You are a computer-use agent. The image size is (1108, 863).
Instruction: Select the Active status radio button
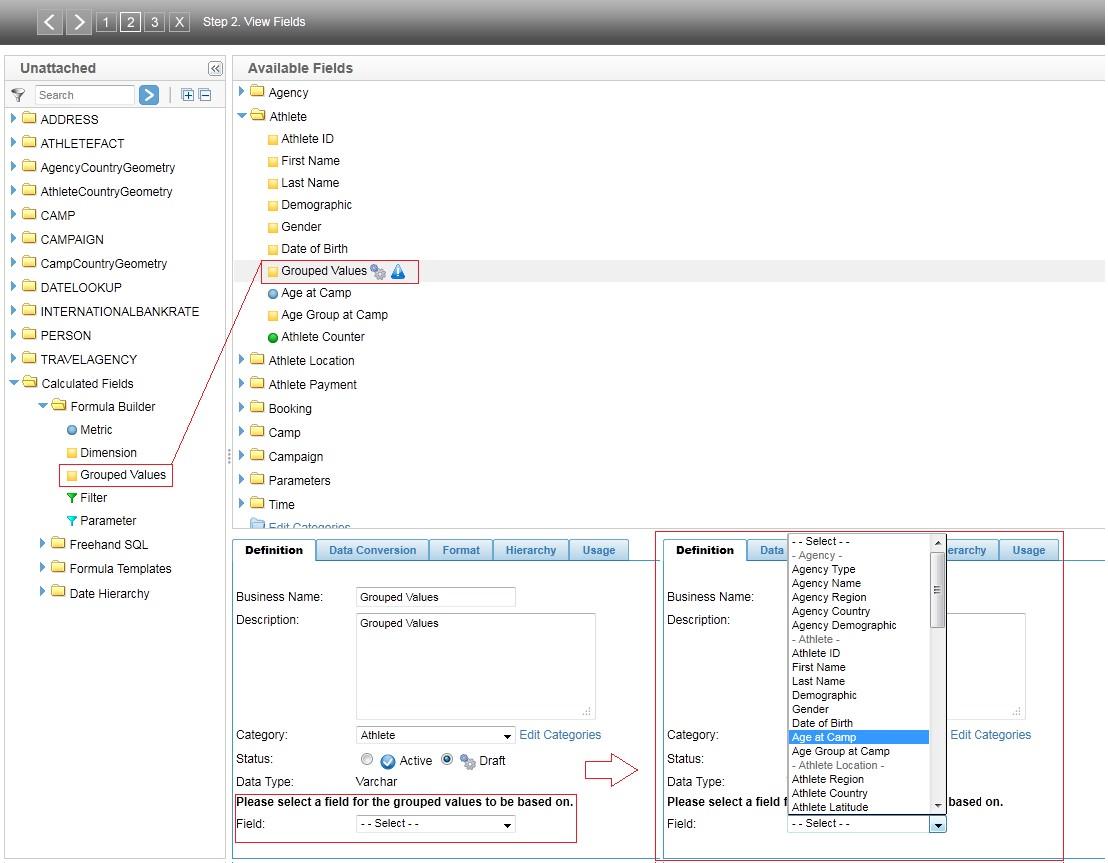(366, 759)
